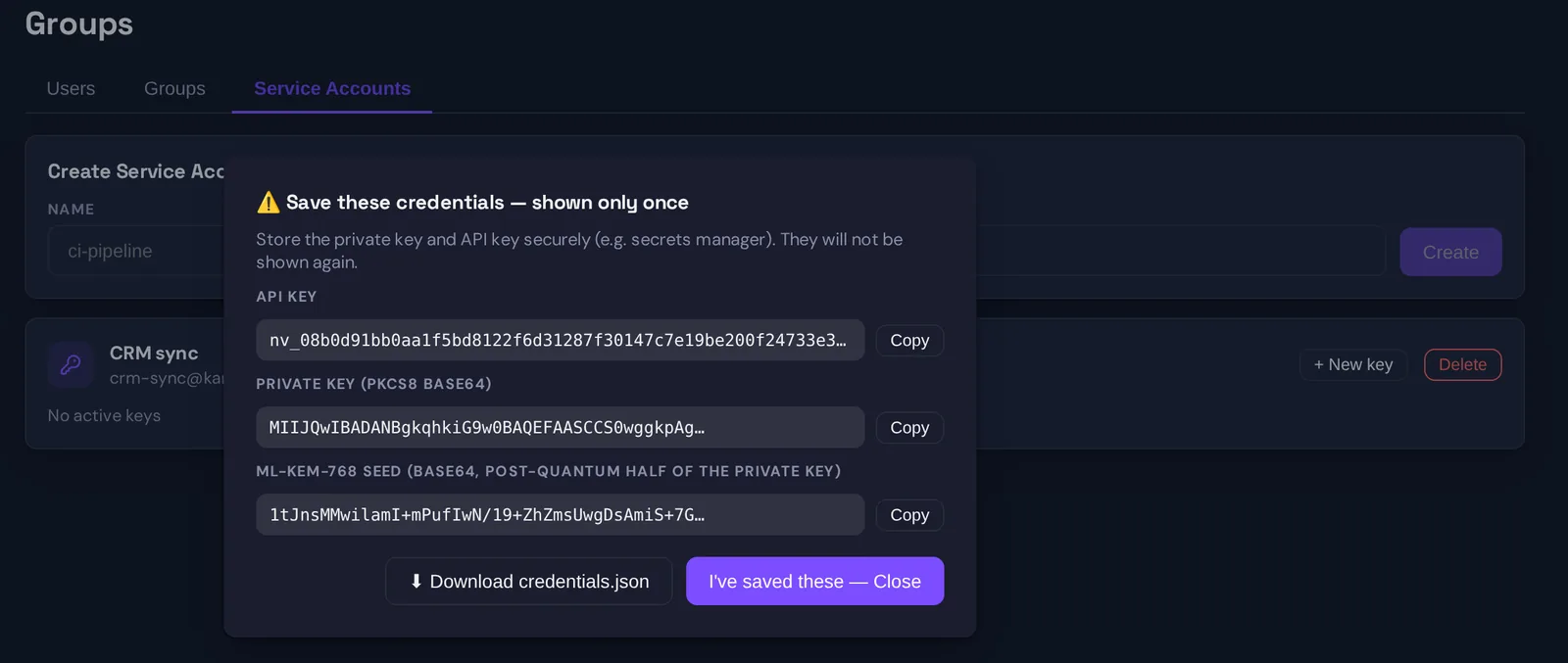Click the private key text field
The width and height of the screenshot is (1568, 663).
click(560, 427)
